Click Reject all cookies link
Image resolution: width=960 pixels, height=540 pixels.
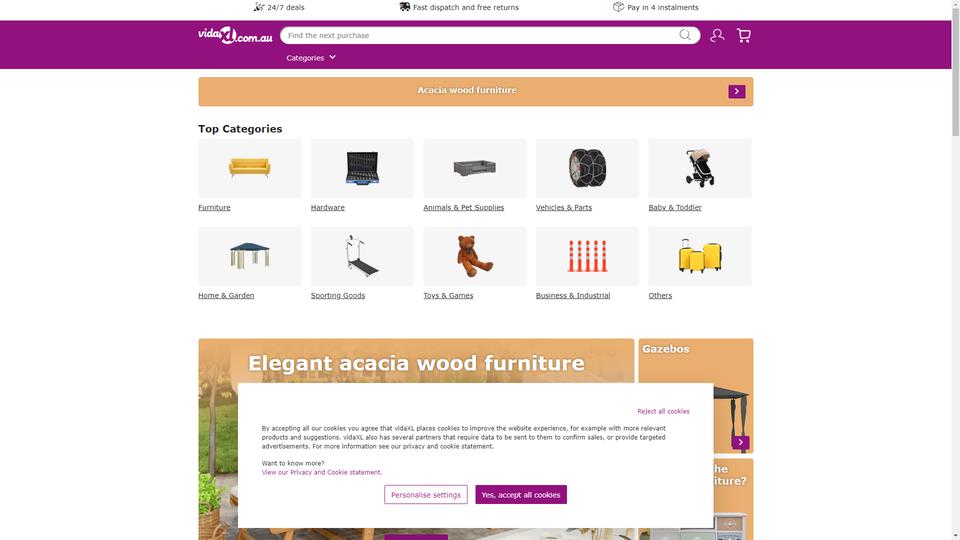click(x=663, y=411)
